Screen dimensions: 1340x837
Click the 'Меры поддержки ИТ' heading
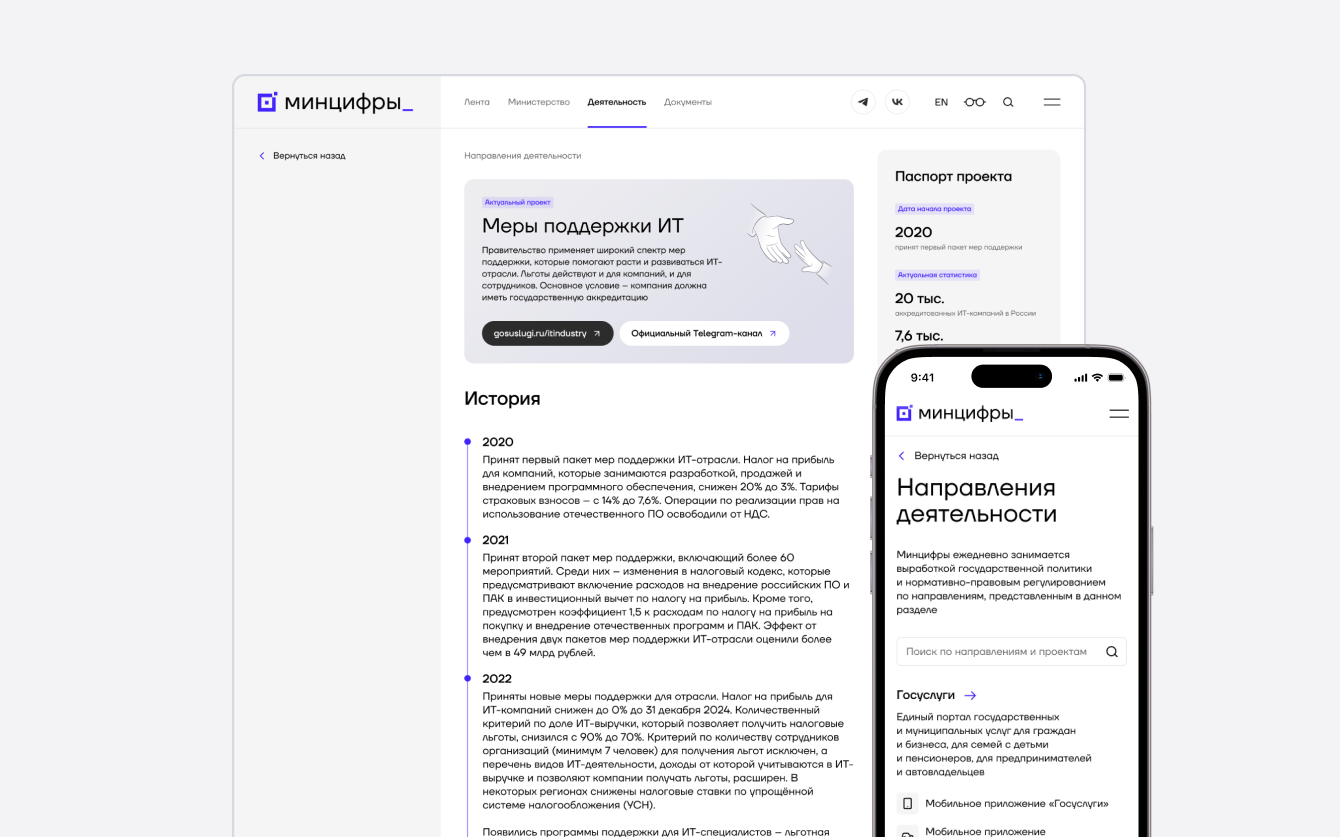click(x=583, y=226)
